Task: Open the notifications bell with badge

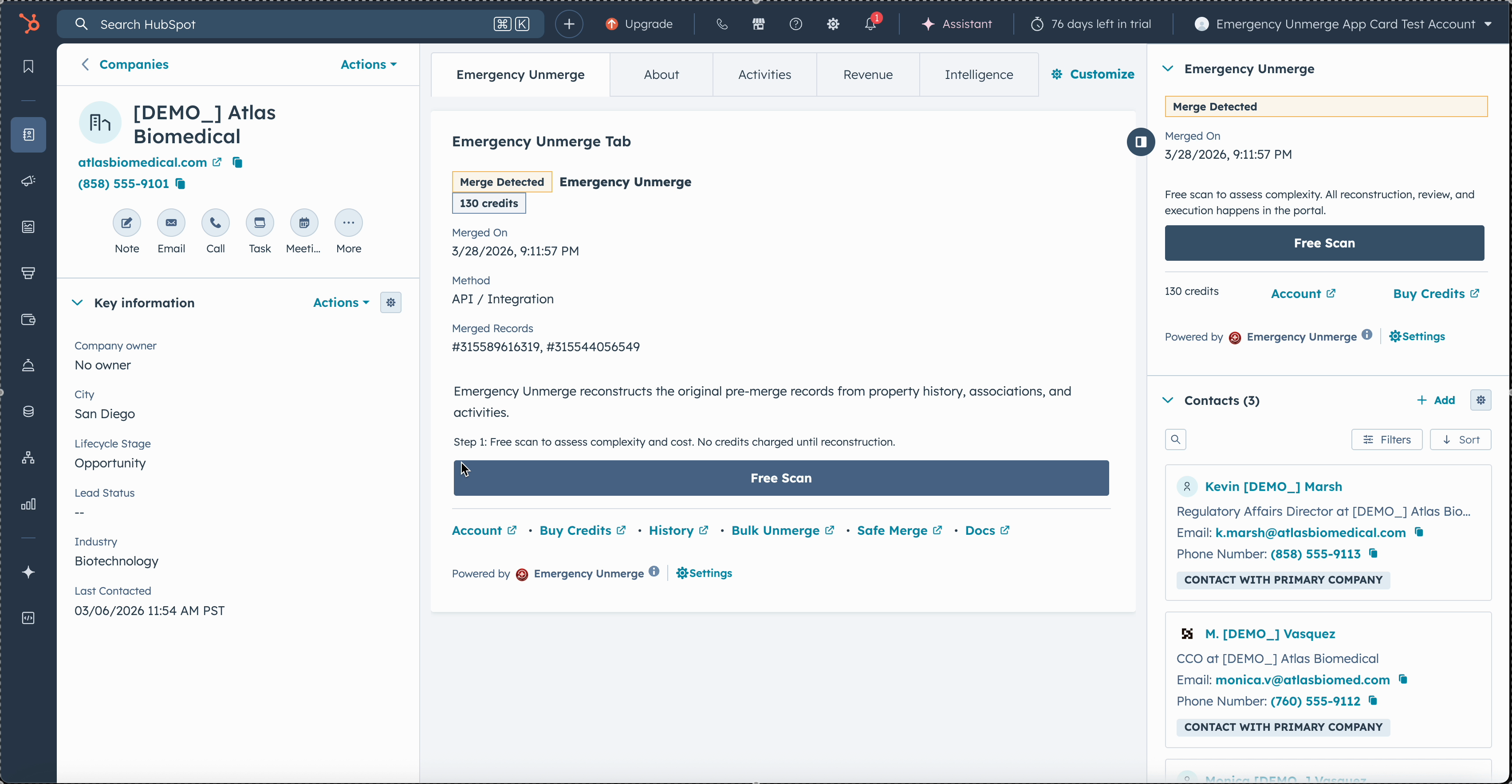Action: click(x=871, y=24)
